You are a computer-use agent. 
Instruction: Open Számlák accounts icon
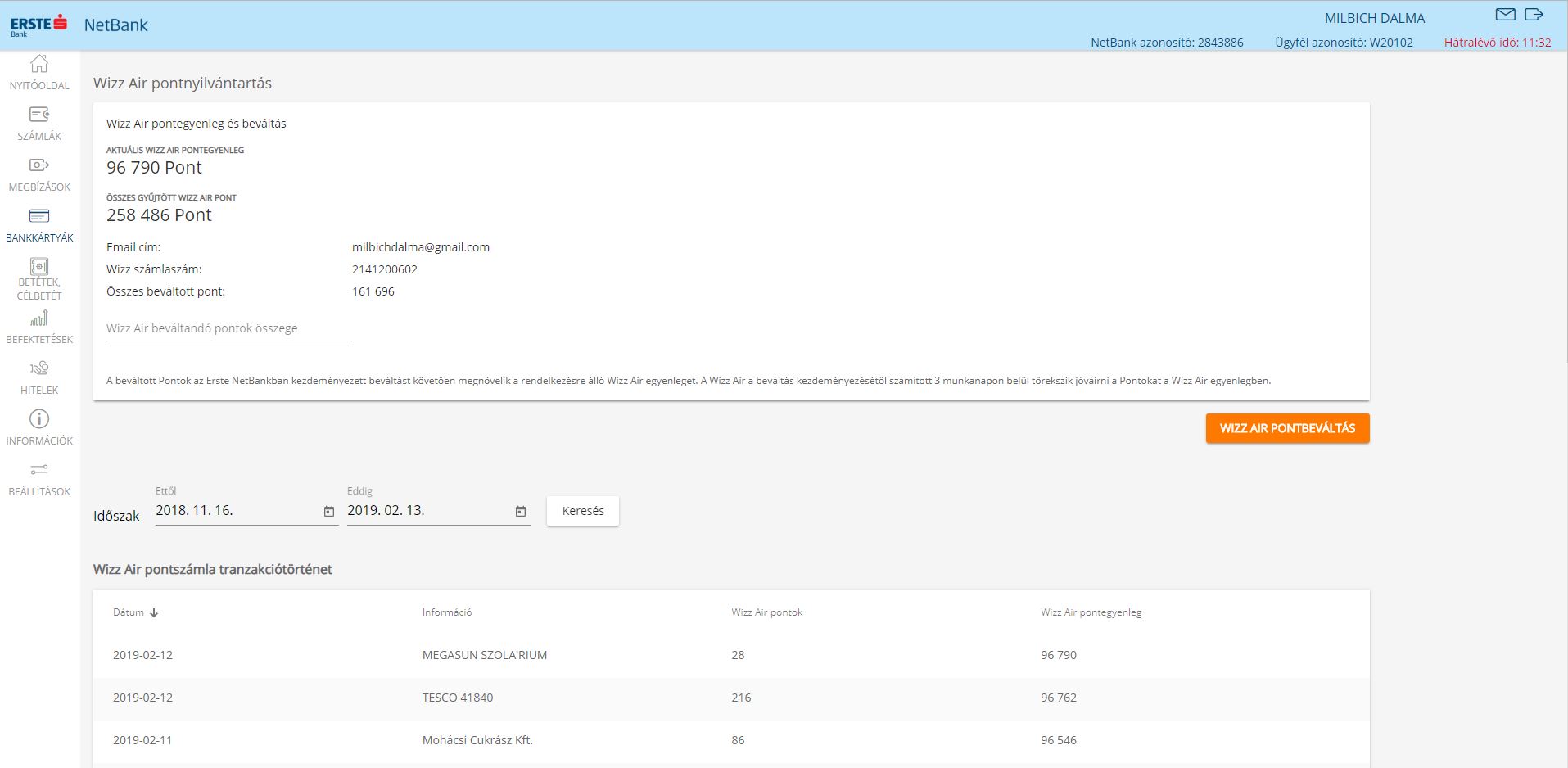click(x=39, y=115)
